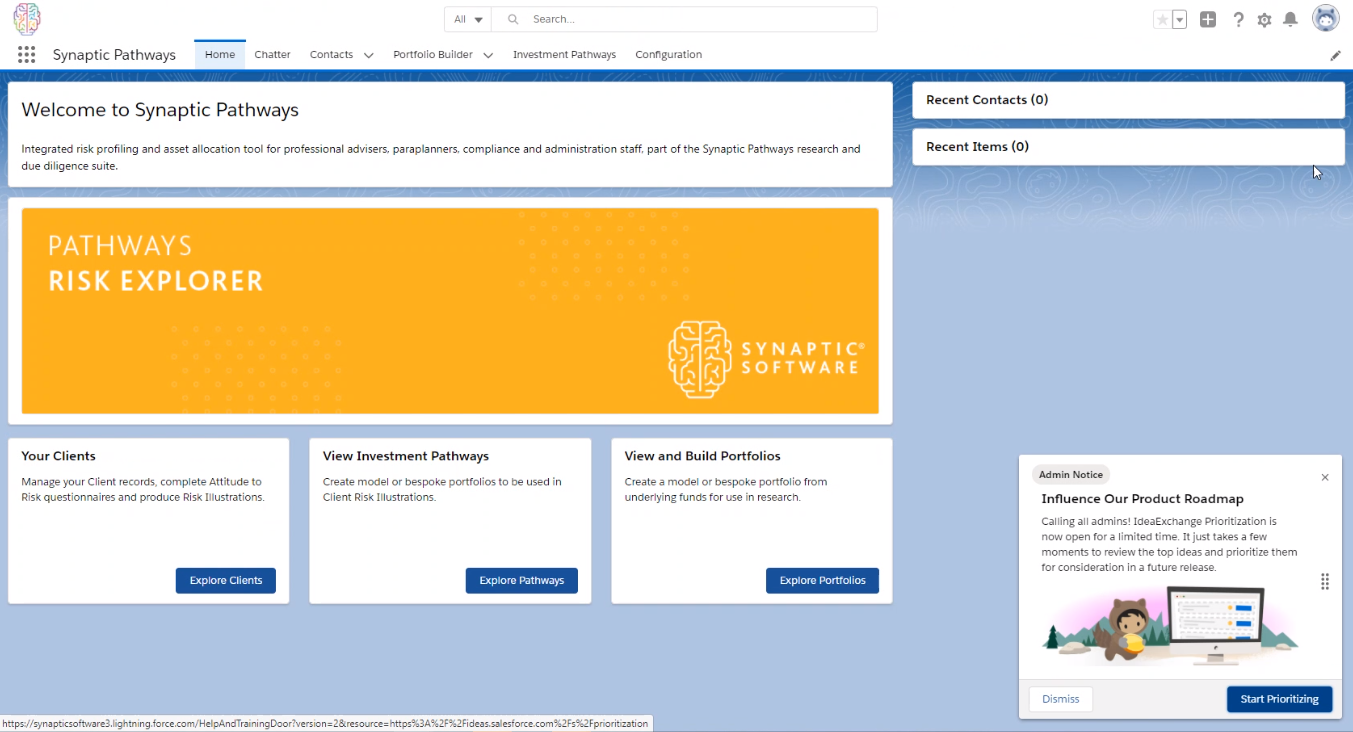Expand the Contacts tab chevron menu
This screenshot has width=1353, height=732.
tap(368, 56)
